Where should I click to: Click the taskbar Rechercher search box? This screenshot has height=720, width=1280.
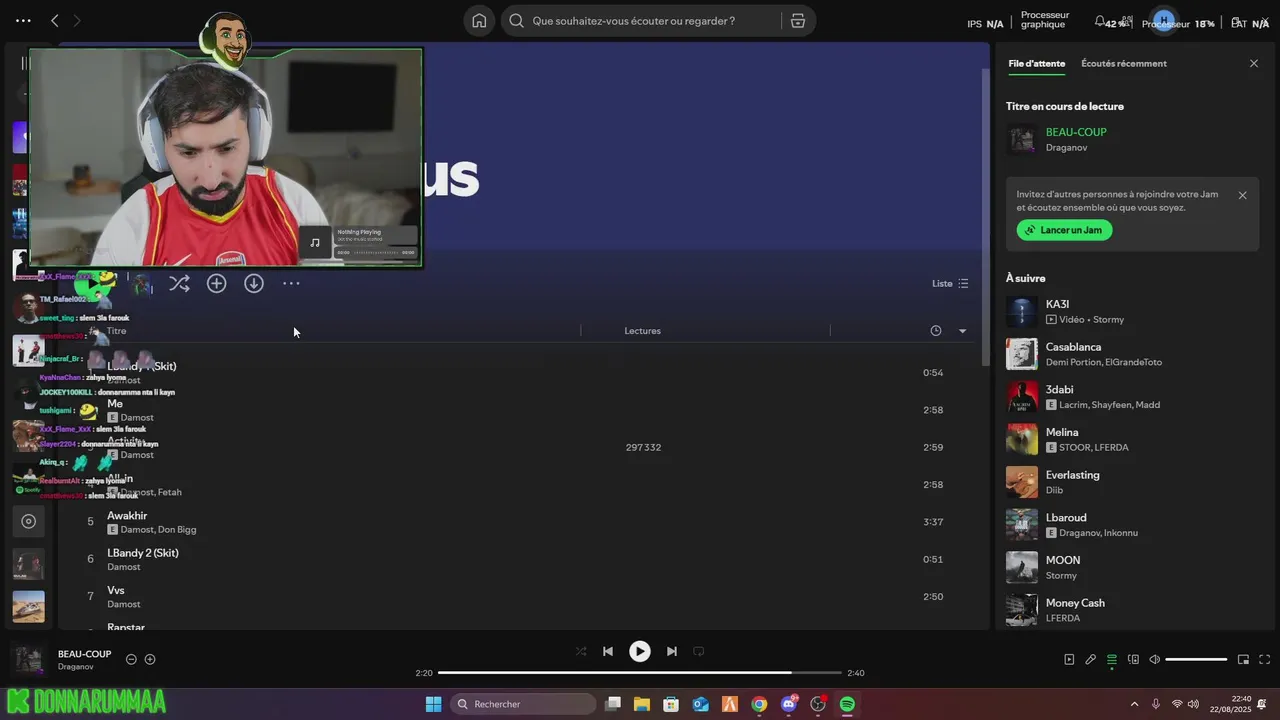click(x=521, y=704)
